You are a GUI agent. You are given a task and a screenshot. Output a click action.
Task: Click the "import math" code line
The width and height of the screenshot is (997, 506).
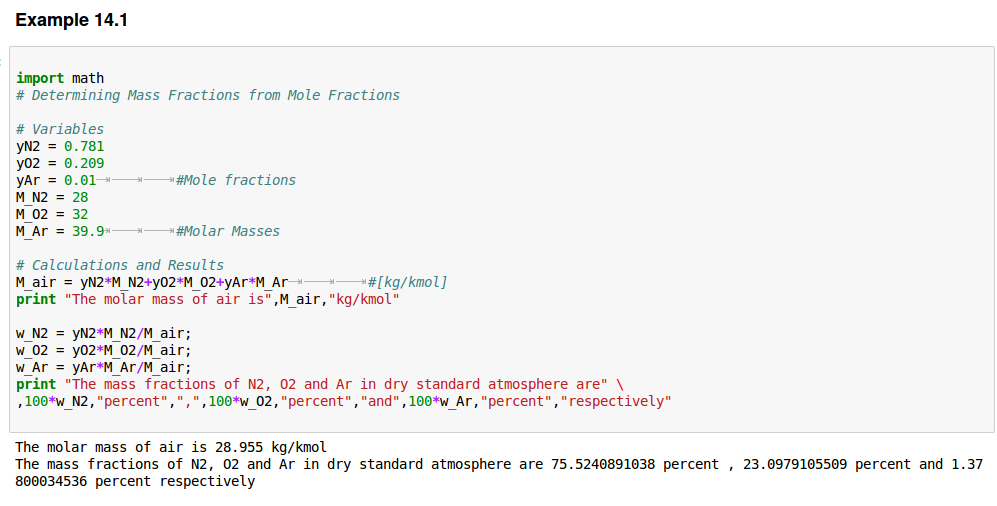pos(60,78)
